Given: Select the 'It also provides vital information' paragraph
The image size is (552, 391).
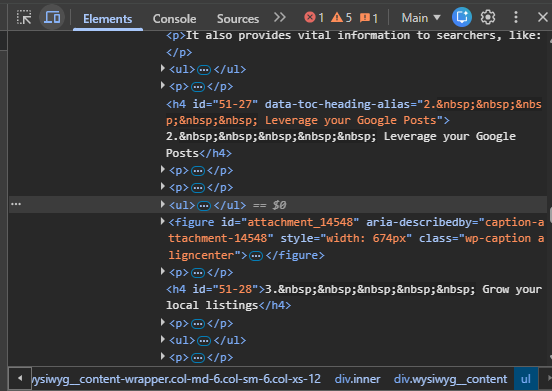Looking at the screenshot, I should pyautogui.click(x=353, y=35).
